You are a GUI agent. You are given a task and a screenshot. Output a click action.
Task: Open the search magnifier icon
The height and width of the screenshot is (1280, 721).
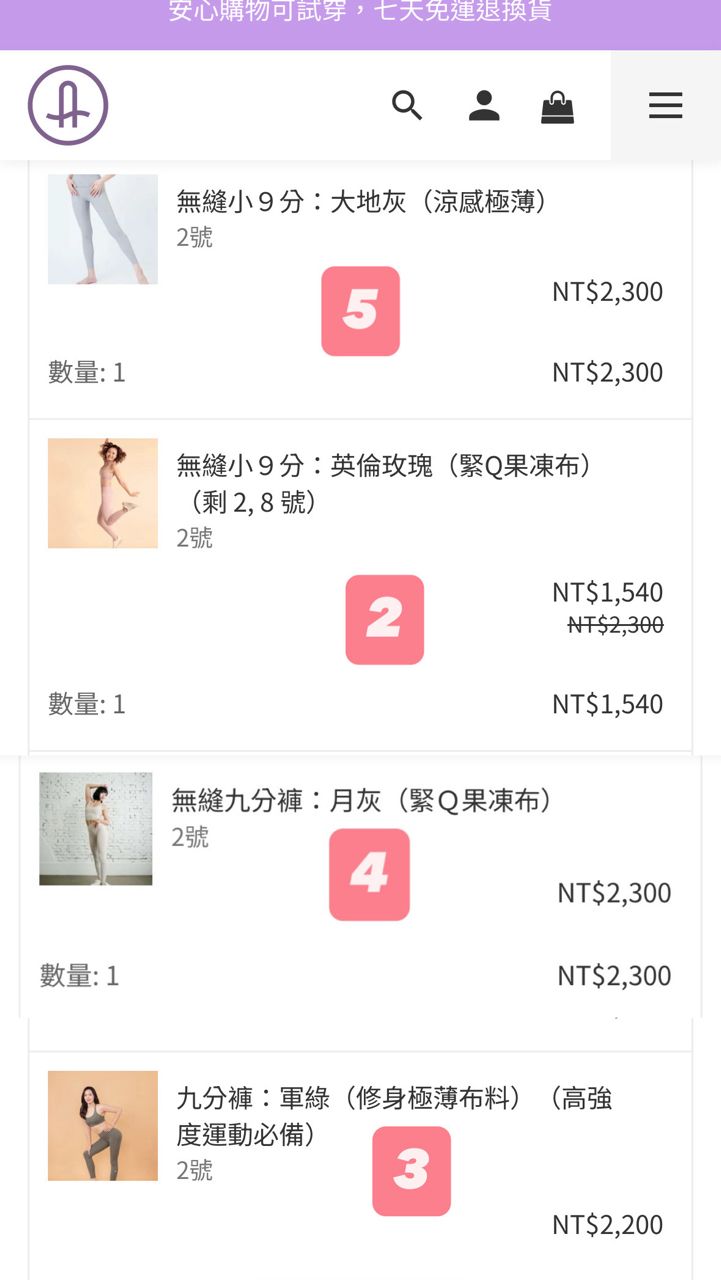pos(407,105)
